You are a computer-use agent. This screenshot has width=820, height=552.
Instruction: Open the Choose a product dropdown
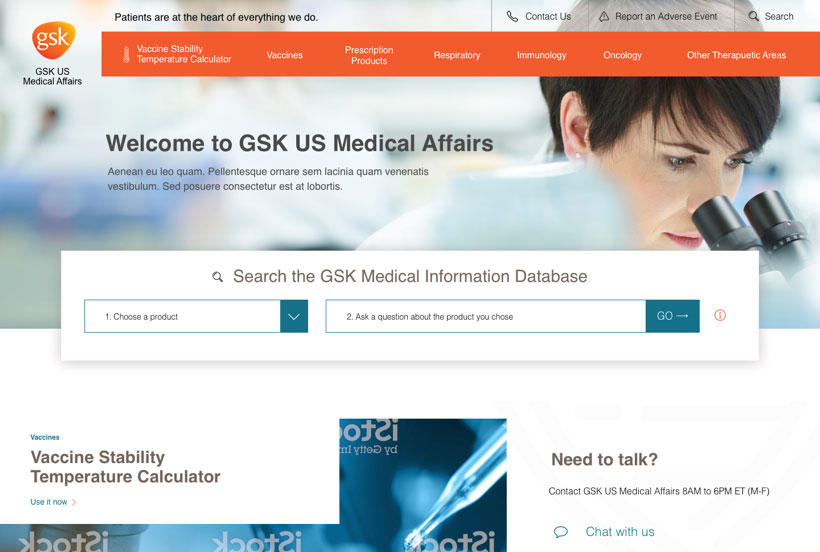(182, 316)
